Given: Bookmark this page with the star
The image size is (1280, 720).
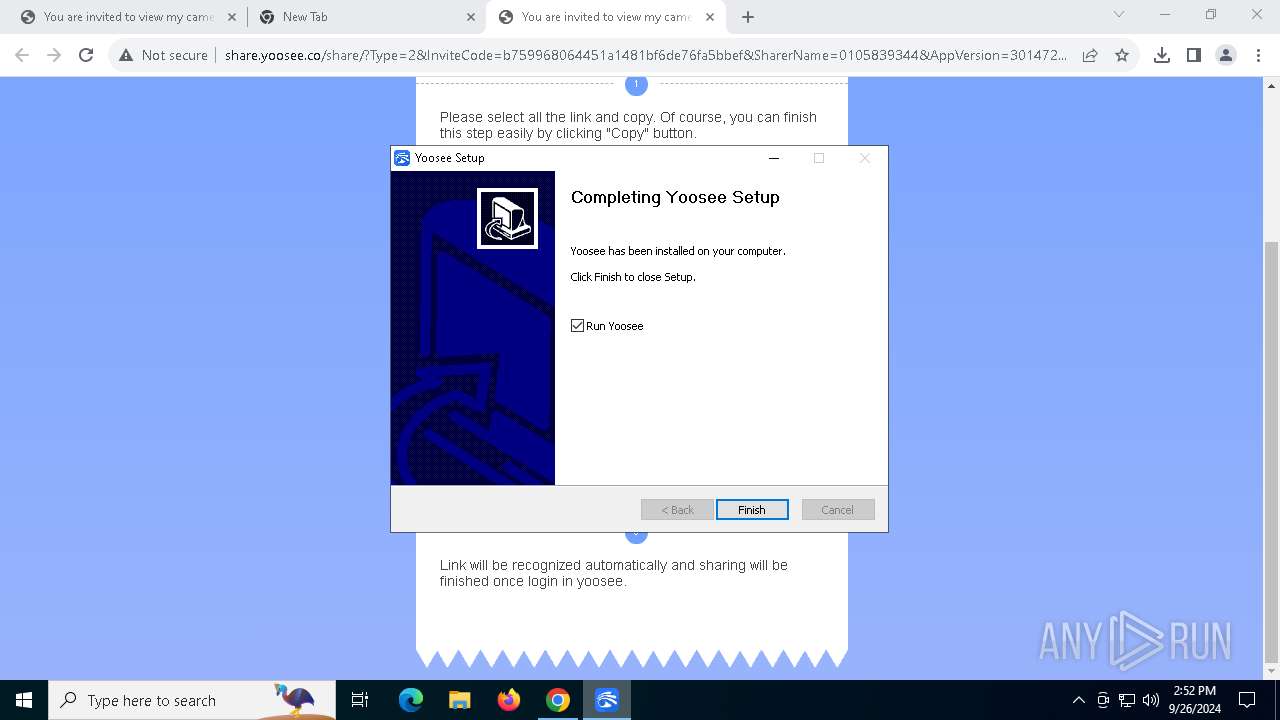Looking at the screenshot, I should 1122,55.
